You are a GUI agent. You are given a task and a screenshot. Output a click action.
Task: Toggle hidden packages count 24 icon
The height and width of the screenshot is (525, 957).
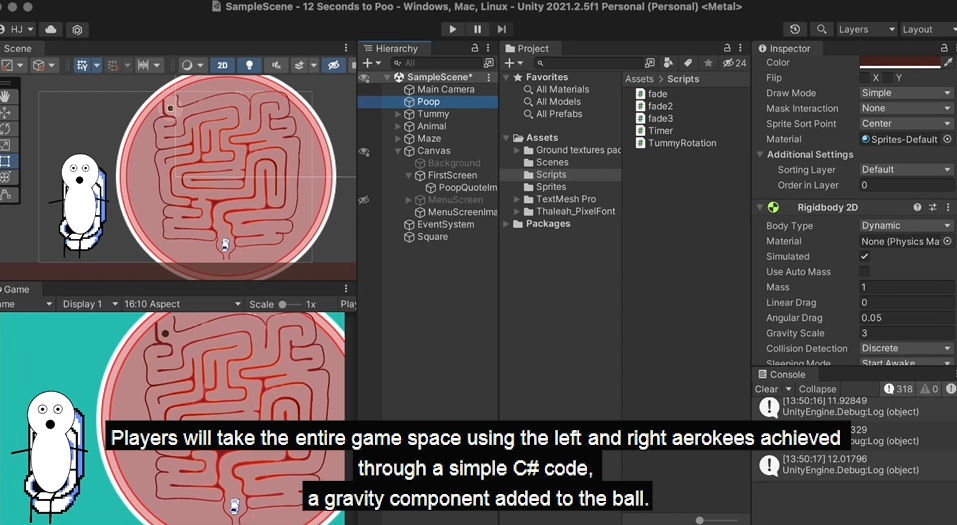tap(734, 63)
